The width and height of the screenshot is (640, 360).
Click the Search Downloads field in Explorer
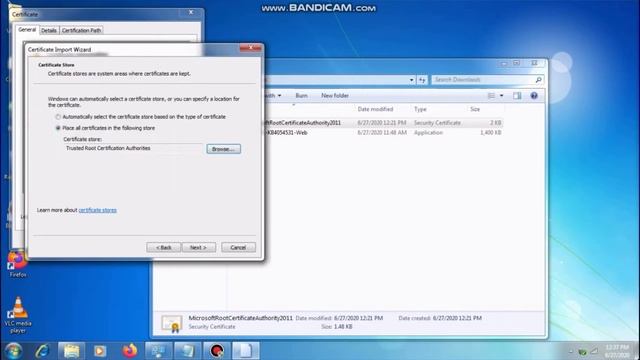click(483, 80)
